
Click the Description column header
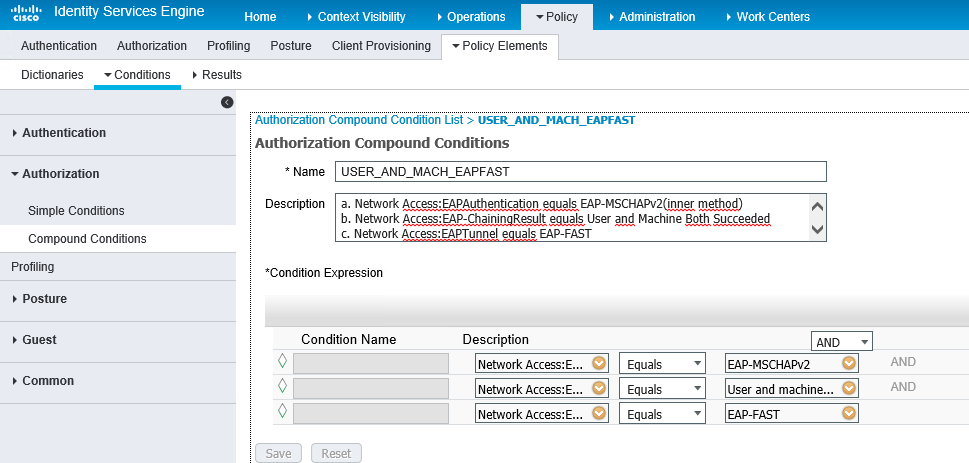496,339
